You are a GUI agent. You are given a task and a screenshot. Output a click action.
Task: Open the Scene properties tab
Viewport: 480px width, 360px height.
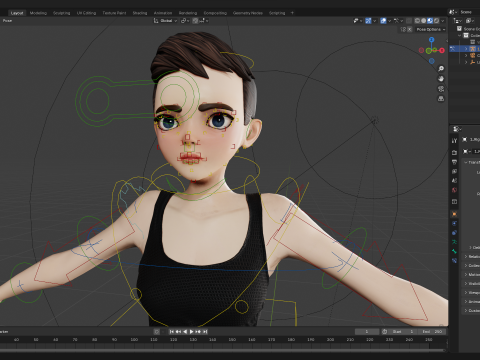click(454, 181)
